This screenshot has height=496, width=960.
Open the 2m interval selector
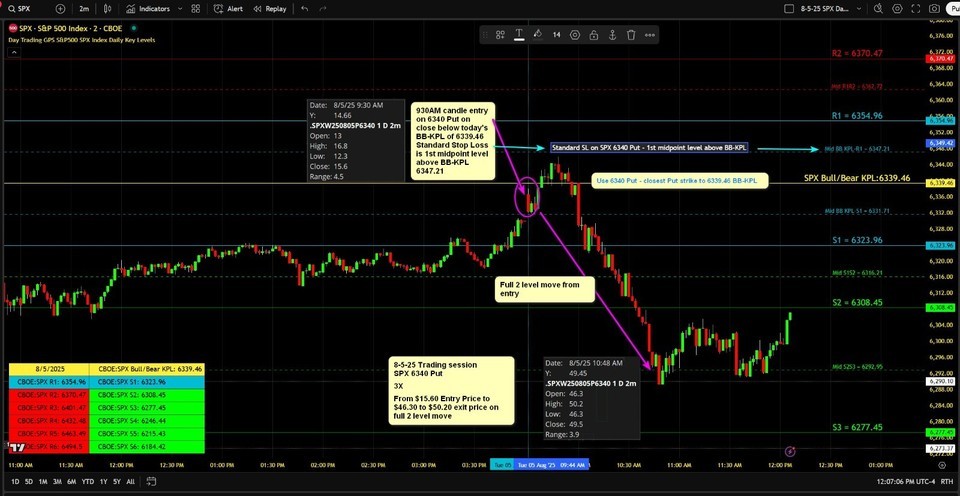click(x=84, y=9)
